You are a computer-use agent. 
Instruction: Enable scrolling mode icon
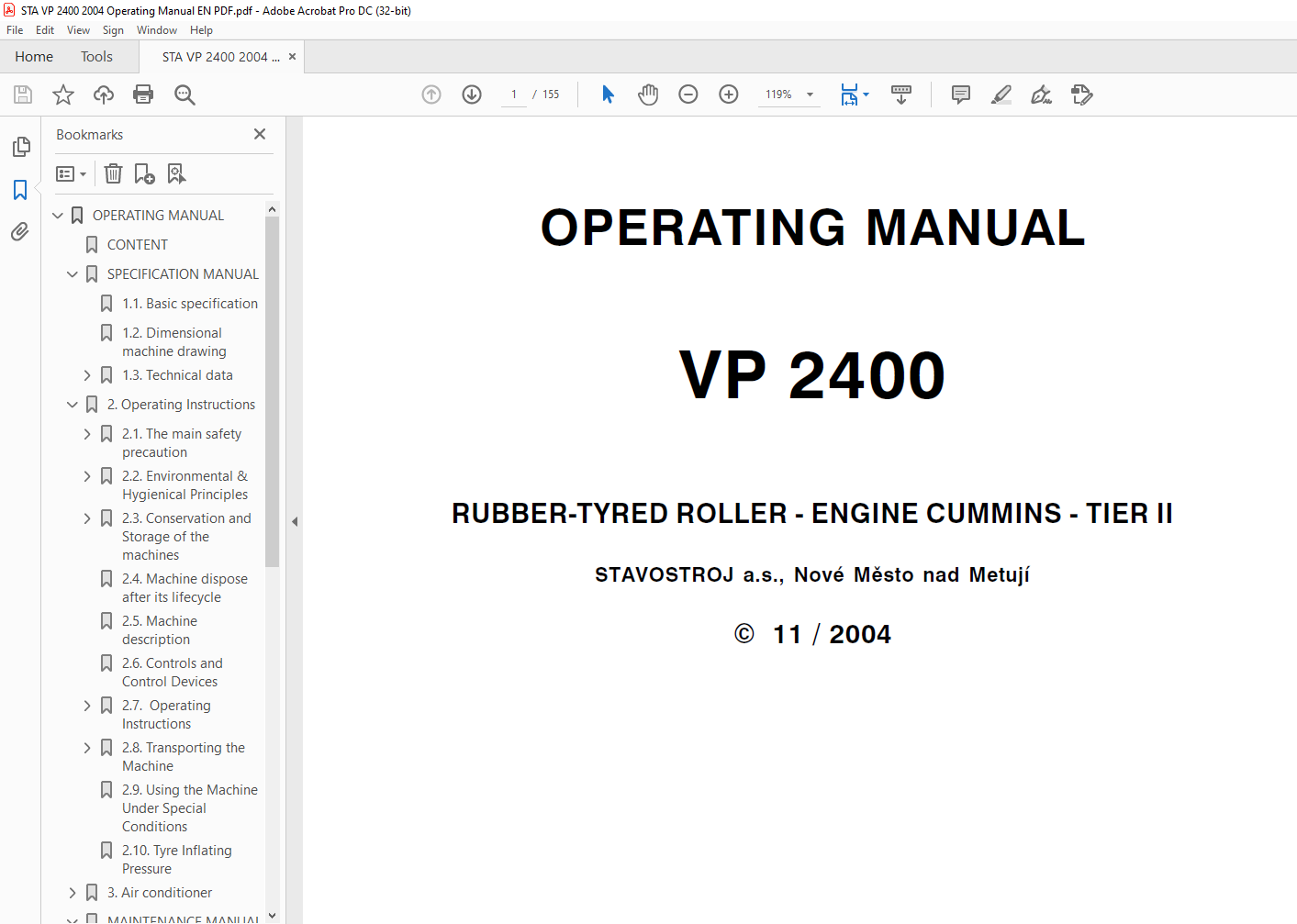[901, 95]
